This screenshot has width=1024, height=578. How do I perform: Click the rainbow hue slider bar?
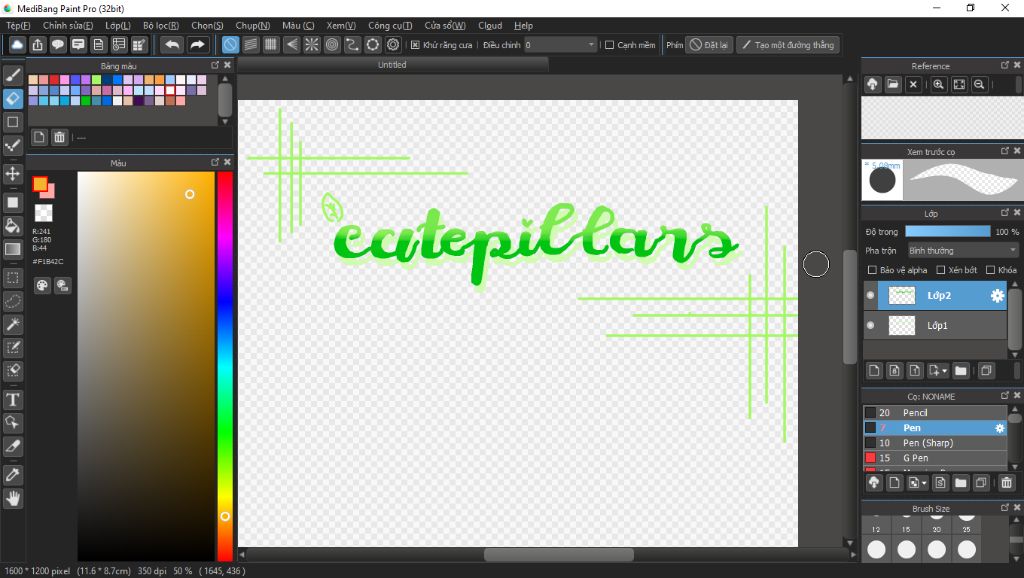tap(225, 366)
